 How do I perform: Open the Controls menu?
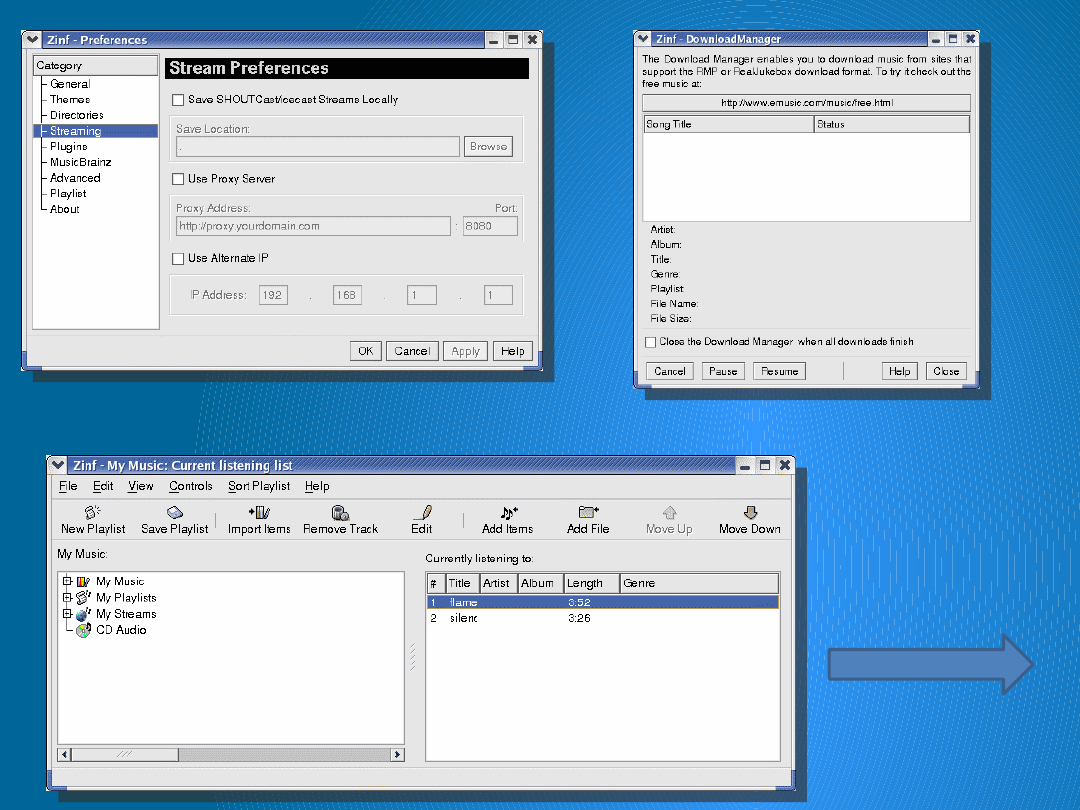(190, 486)
